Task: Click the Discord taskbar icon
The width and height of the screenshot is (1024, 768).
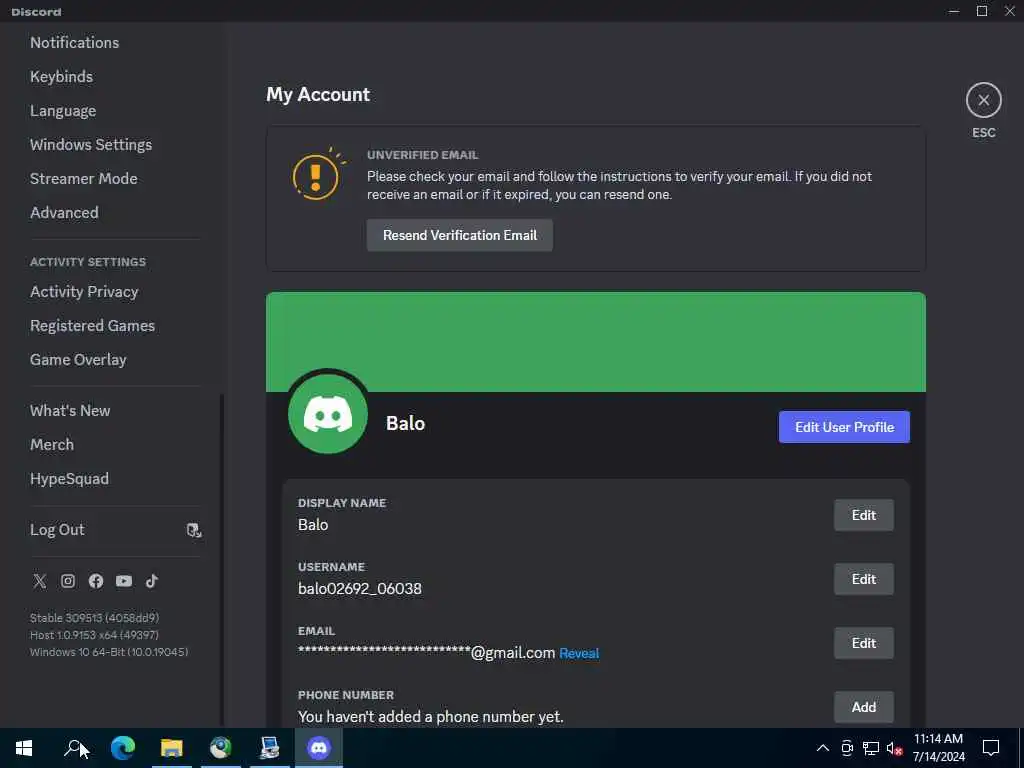Action: tap(319, 748)
